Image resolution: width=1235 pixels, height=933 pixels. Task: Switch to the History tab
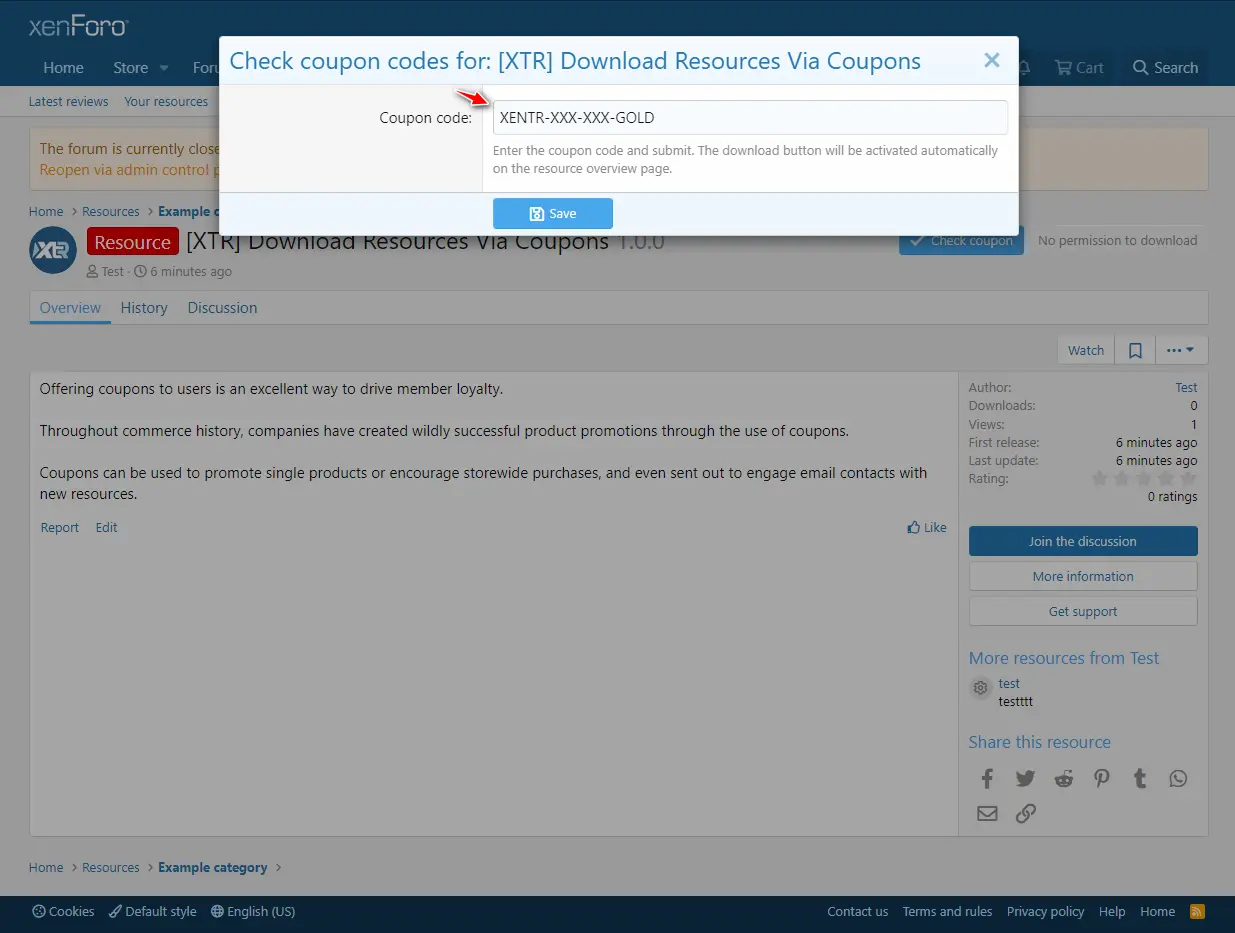(144, 308)
